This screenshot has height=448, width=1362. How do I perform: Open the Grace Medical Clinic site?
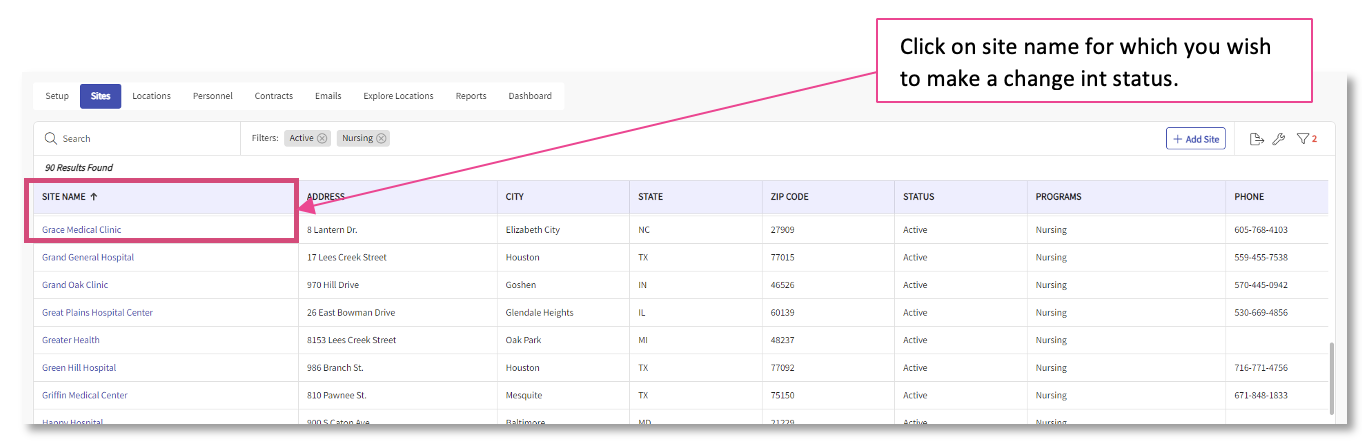81,230
